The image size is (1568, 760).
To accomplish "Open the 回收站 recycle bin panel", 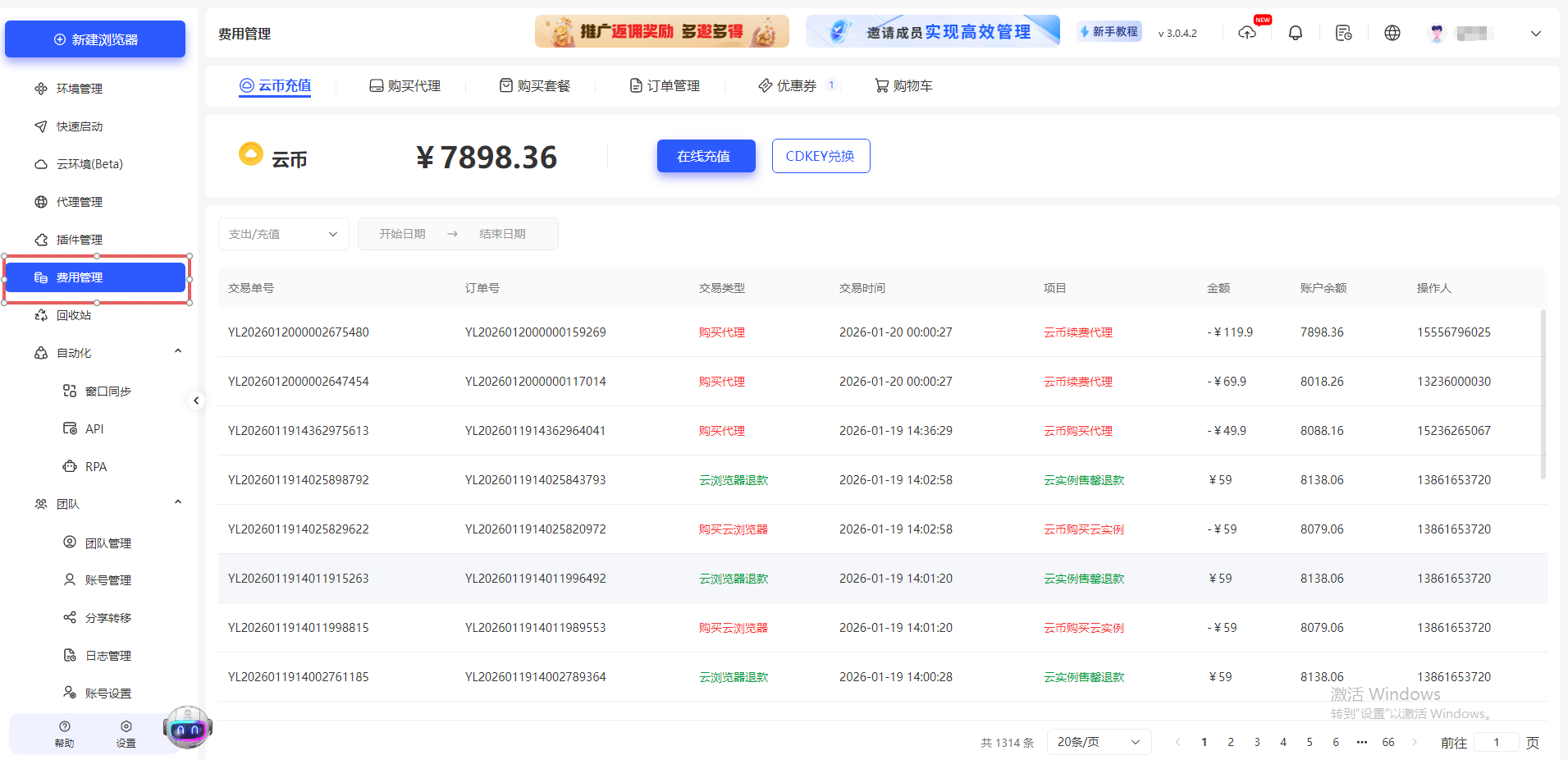I will pos(75,314).
